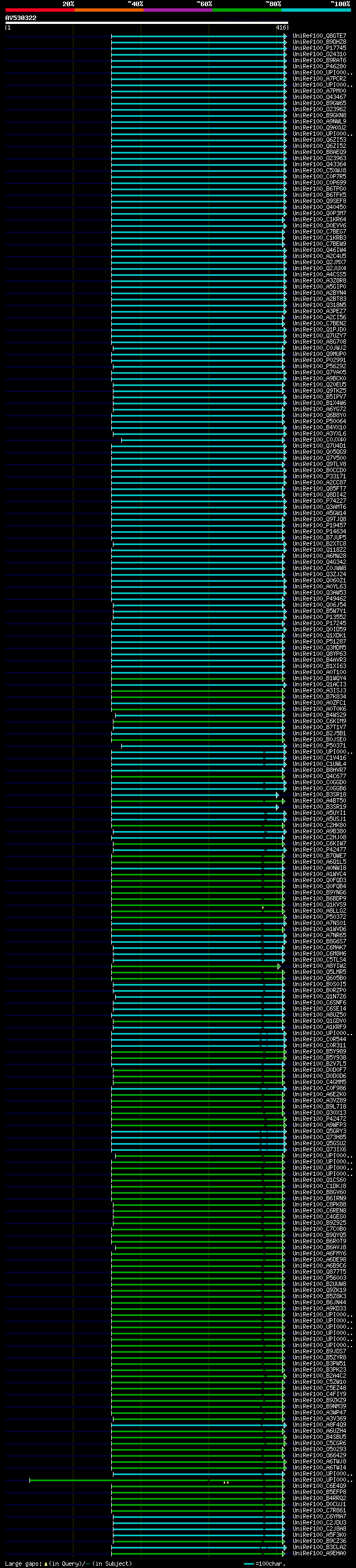Open hit UniRef100_B2J5B1
Viewport: 356px width, 1568px height.
click(319, 733)
